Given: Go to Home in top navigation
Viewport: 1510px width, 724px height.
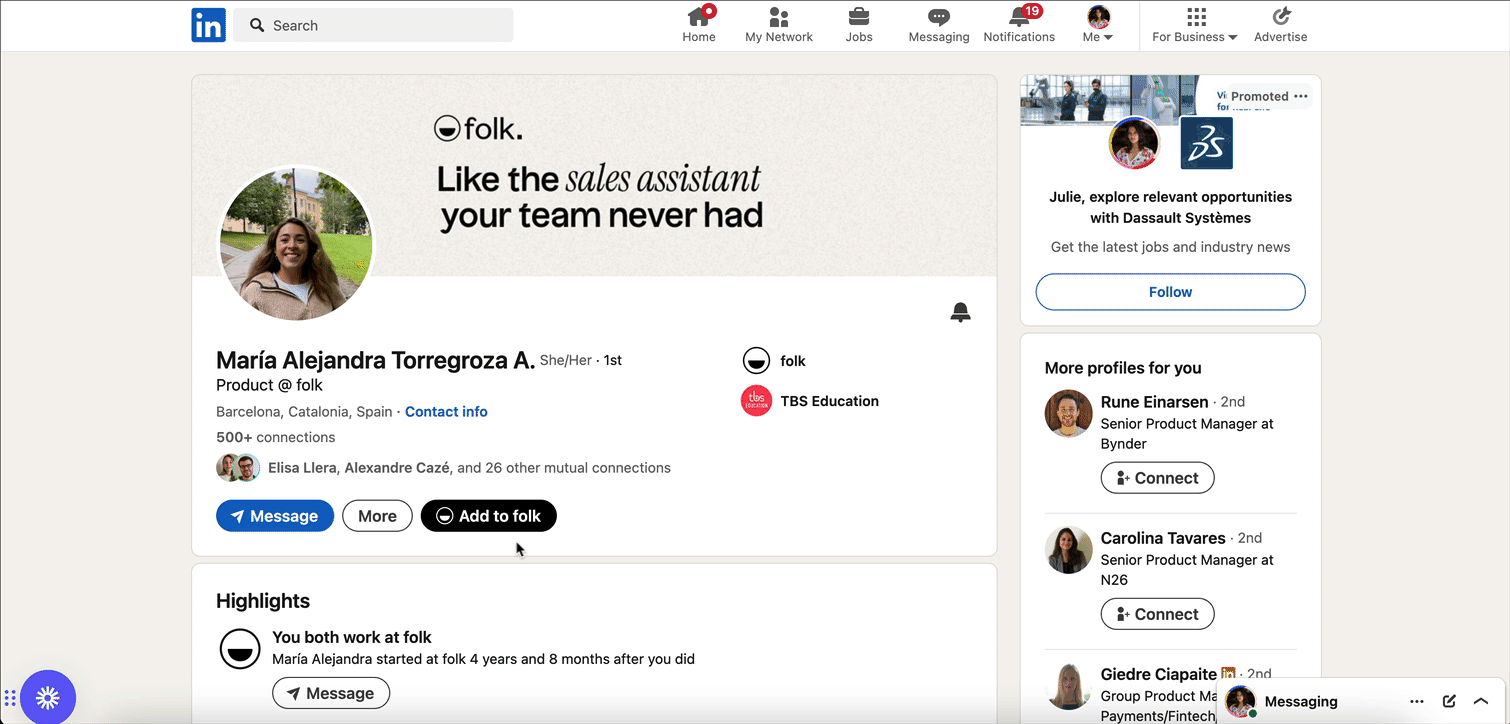Looking at the screenshot, I should click(x=699, y=25).
